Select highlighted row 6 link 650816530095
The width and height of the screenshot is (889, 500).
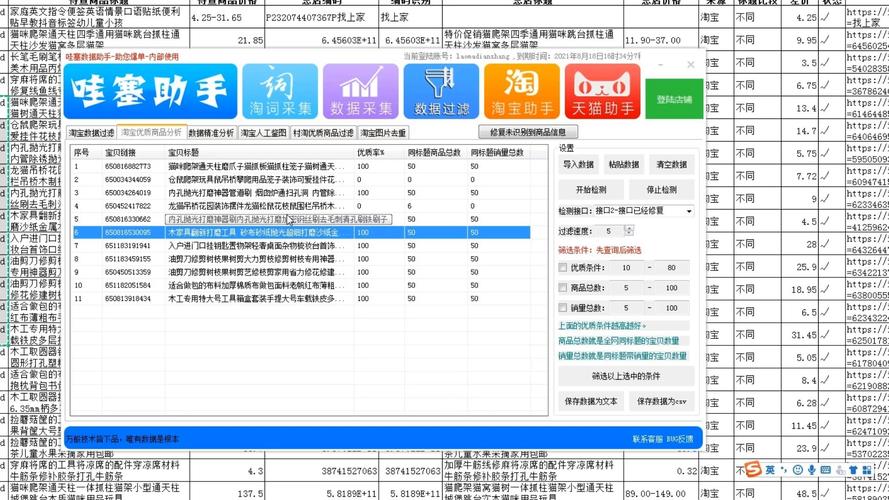(x=302, y=232)
